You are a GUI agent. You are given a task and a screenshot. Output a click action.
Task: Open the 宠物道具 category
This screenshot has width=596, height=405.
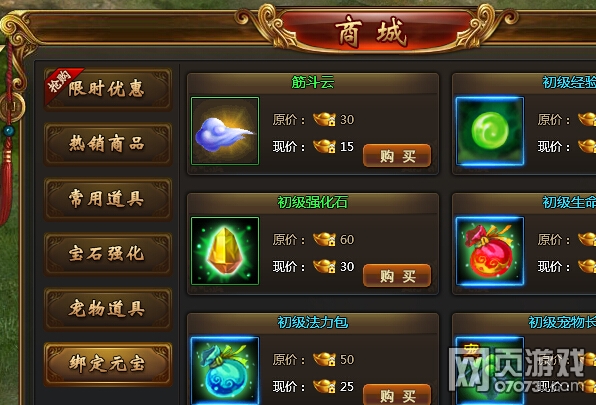(x=108, y=308)
